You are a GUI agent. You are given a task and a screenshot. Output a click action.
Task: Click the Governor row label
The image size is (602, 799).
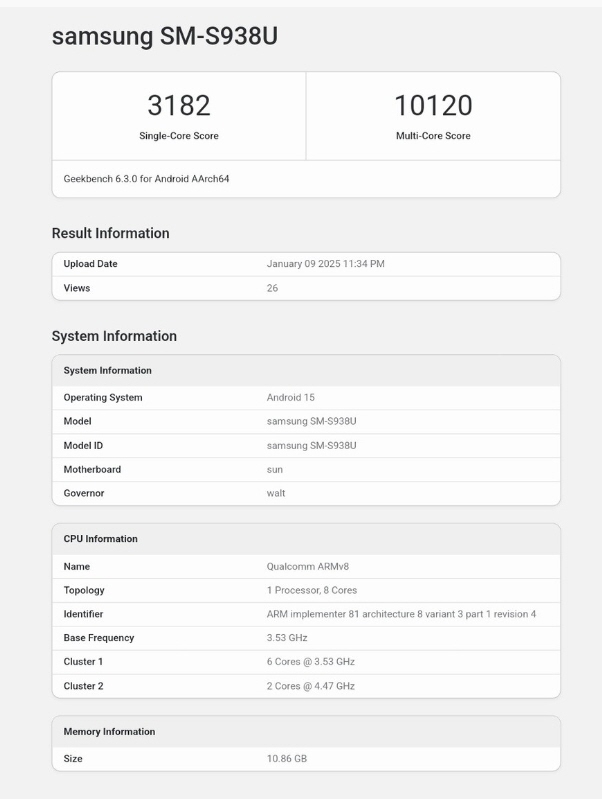[84, 493]
